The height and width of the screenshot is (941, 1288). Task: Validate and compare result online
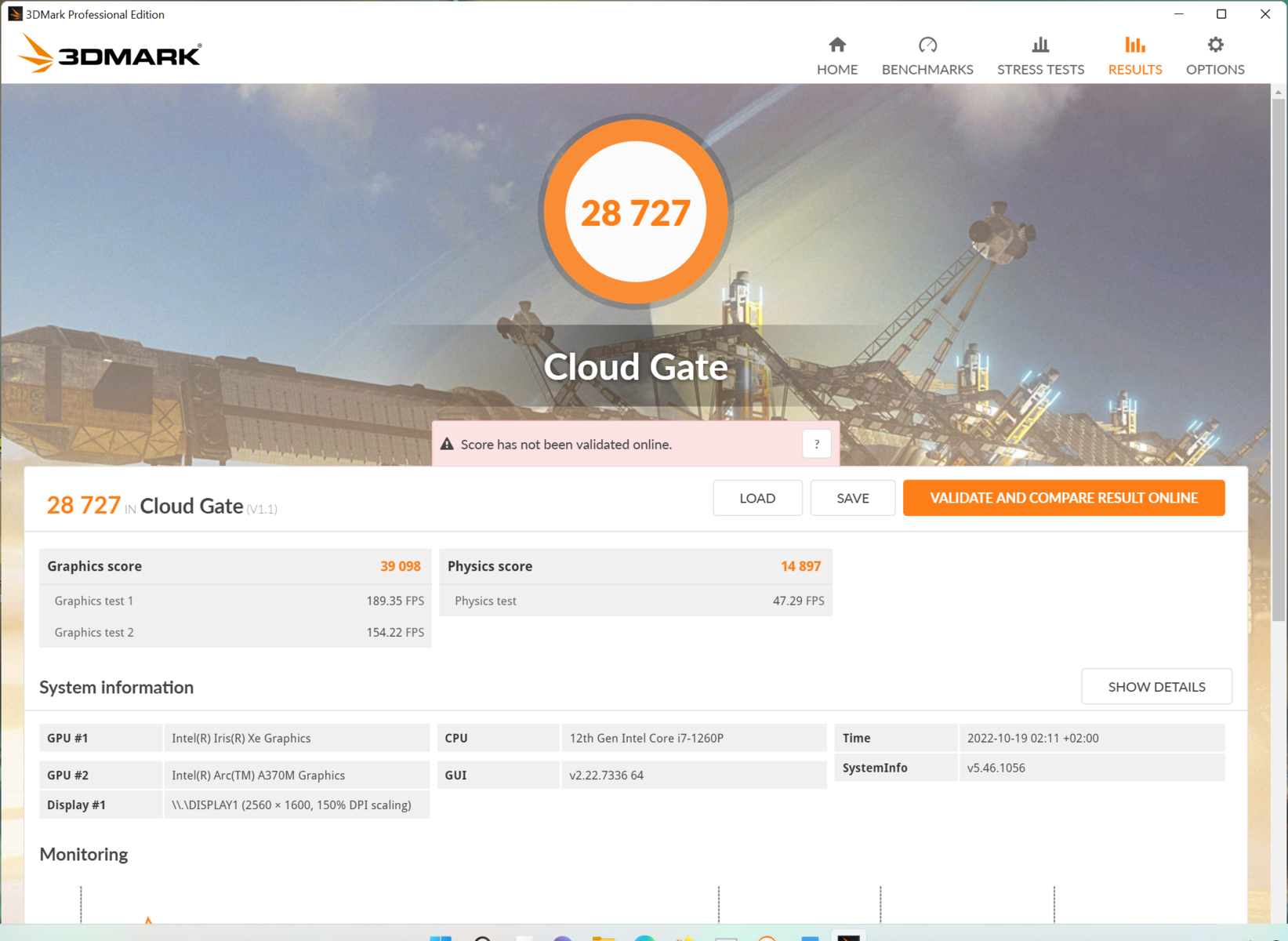click(x=1064, y=498)
